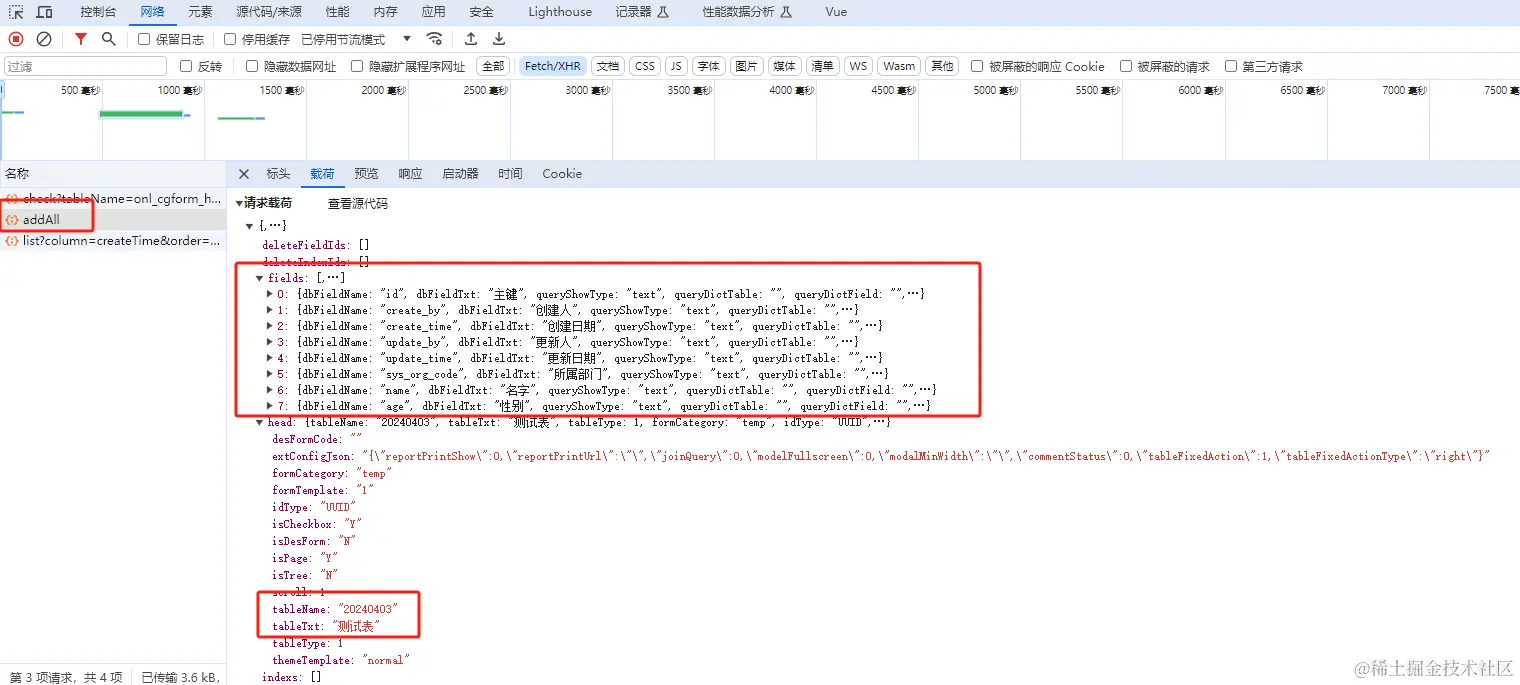This screenshot has width=1520, height=685.
Task: Click 查看源代码 link
Action: click(x=358, y=203)
